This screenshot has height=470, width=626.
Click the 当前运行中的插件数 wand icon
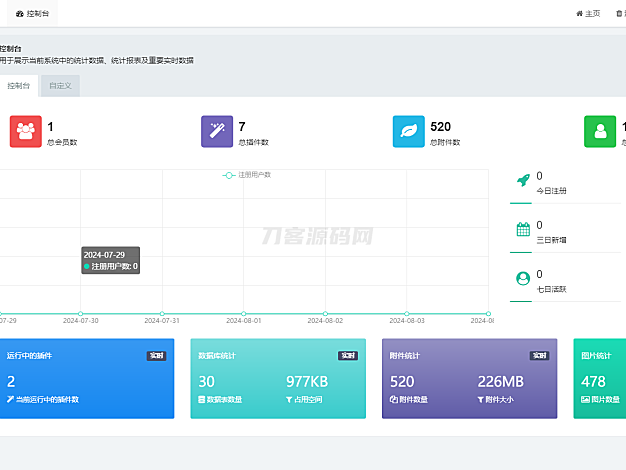pyautogui.click(x=10, y=399)
